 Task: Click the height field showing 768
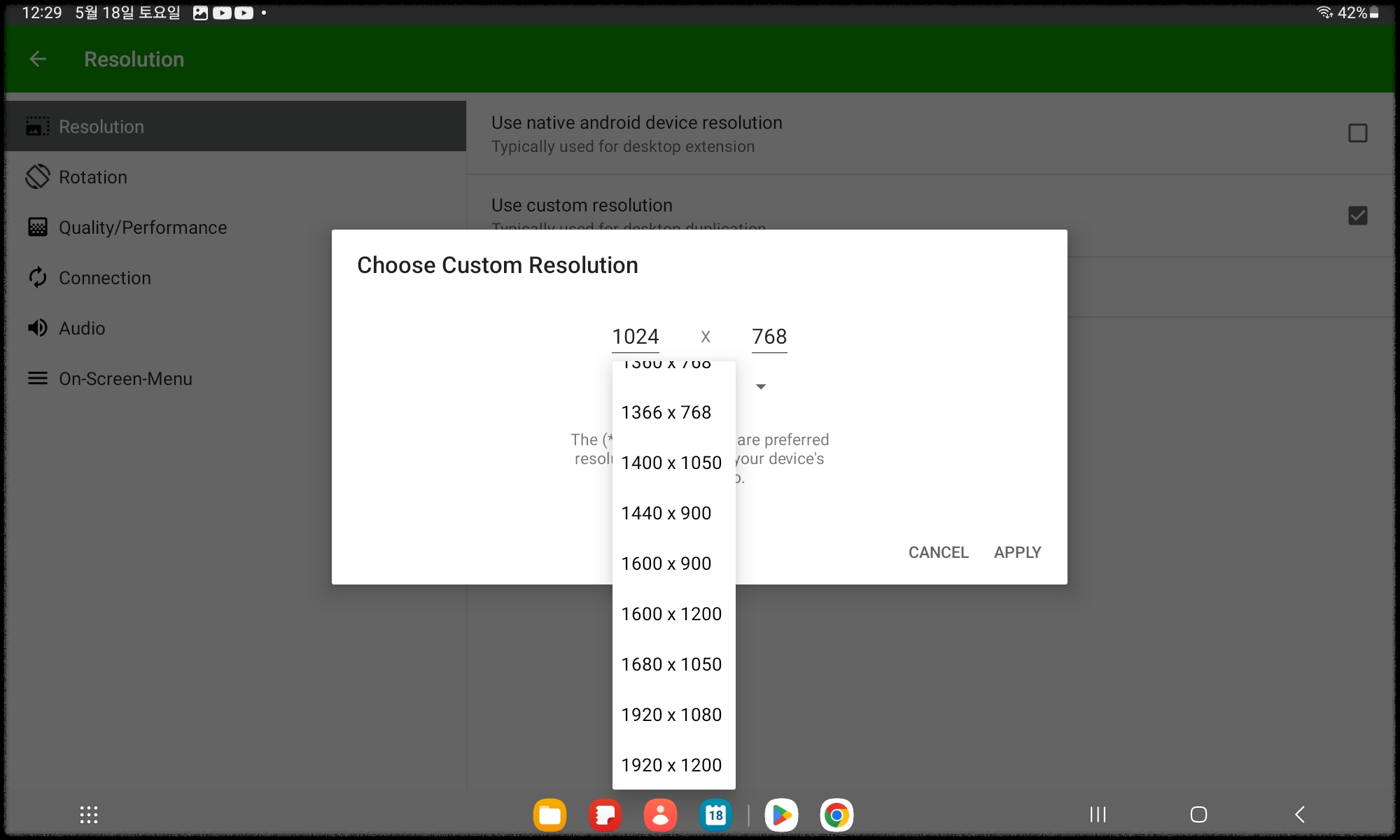tap(769, 337)
